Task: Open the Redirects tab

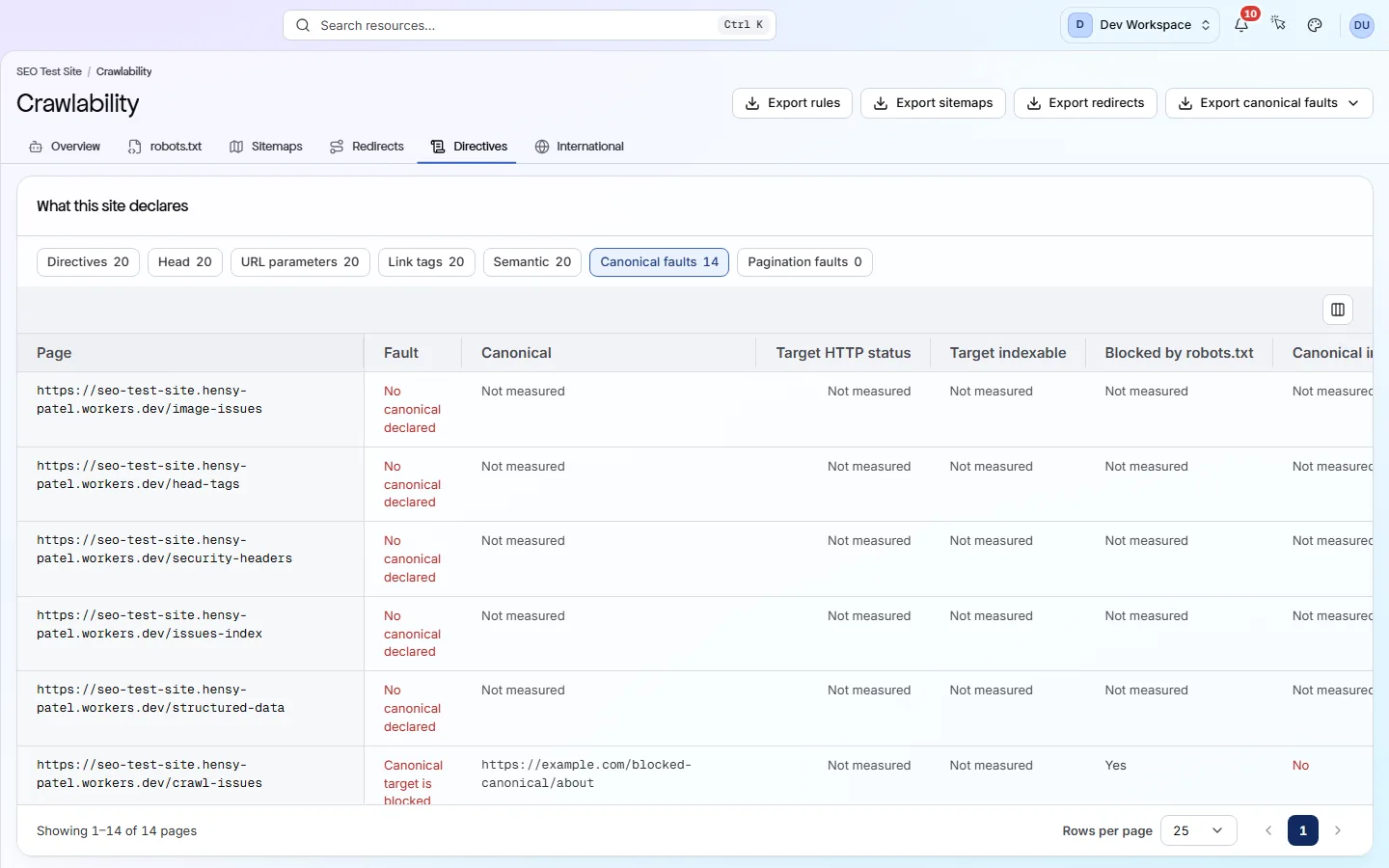Action: [367, 147]
